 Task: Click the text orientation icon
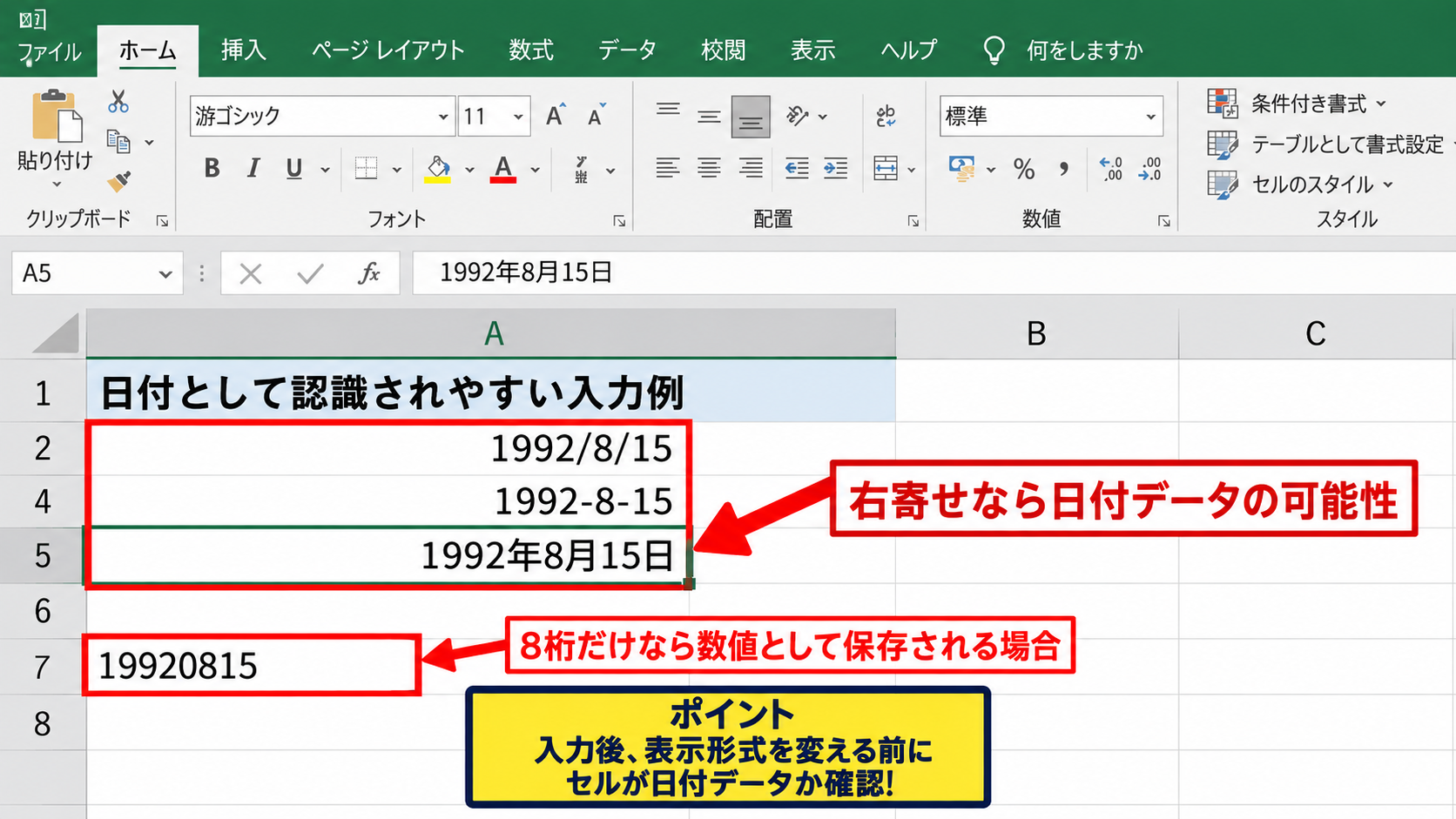click(797, 116)
